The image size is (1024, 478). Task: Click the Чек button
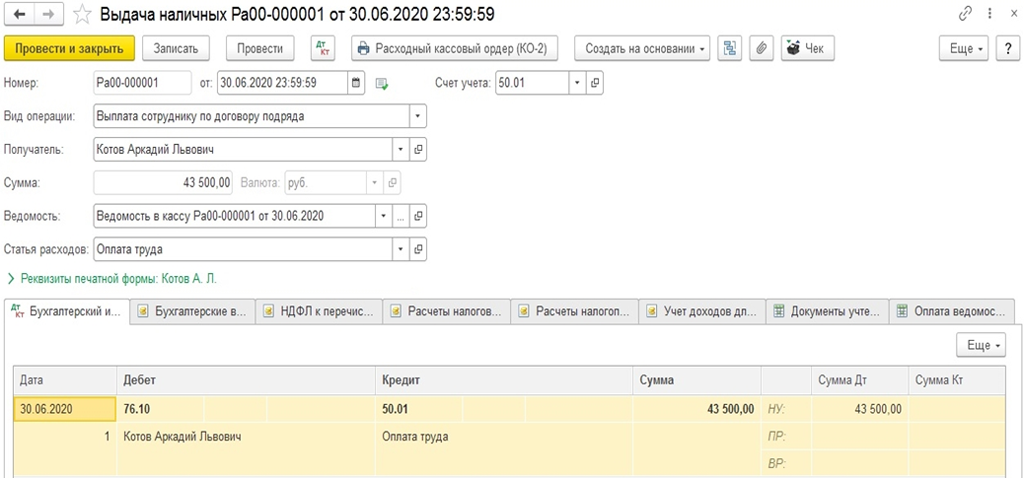pyautogui.click(x=807, y=48)
